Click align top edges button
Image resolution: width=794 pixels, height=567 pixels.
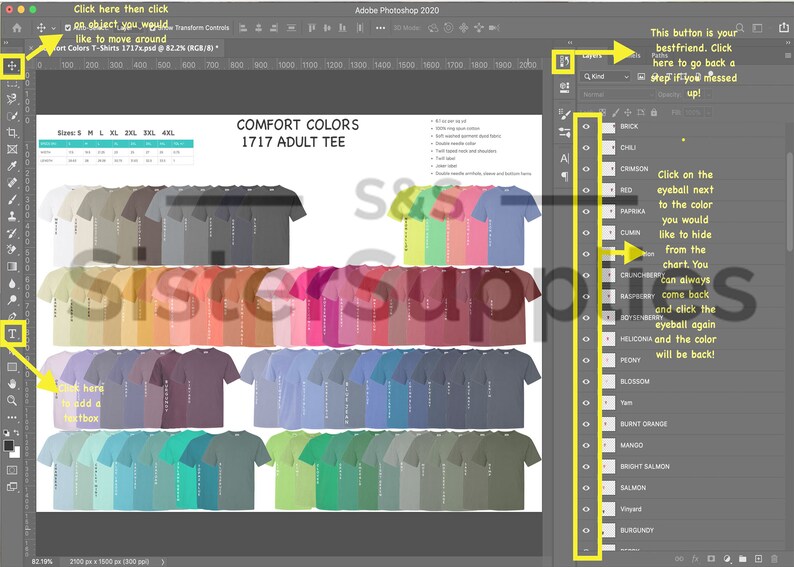(x=311, y=28)
